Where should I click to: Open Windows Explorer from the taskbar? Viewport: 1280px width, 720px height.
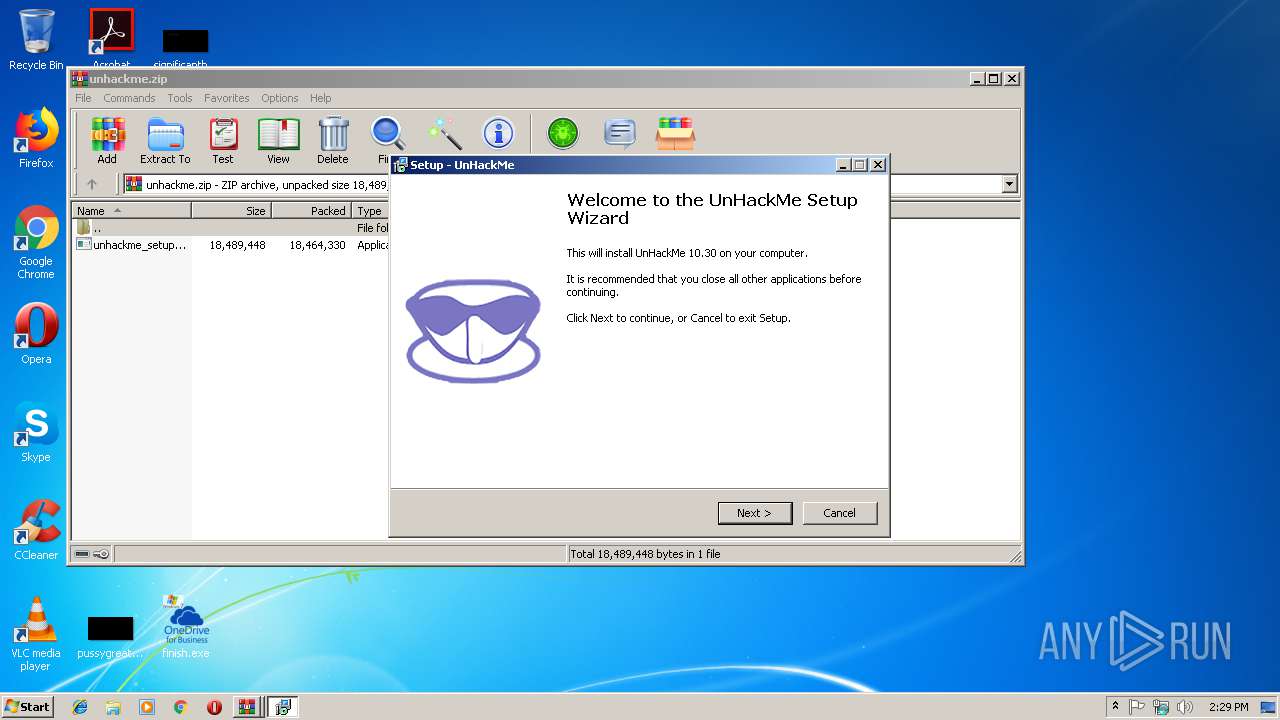(113, 707)
